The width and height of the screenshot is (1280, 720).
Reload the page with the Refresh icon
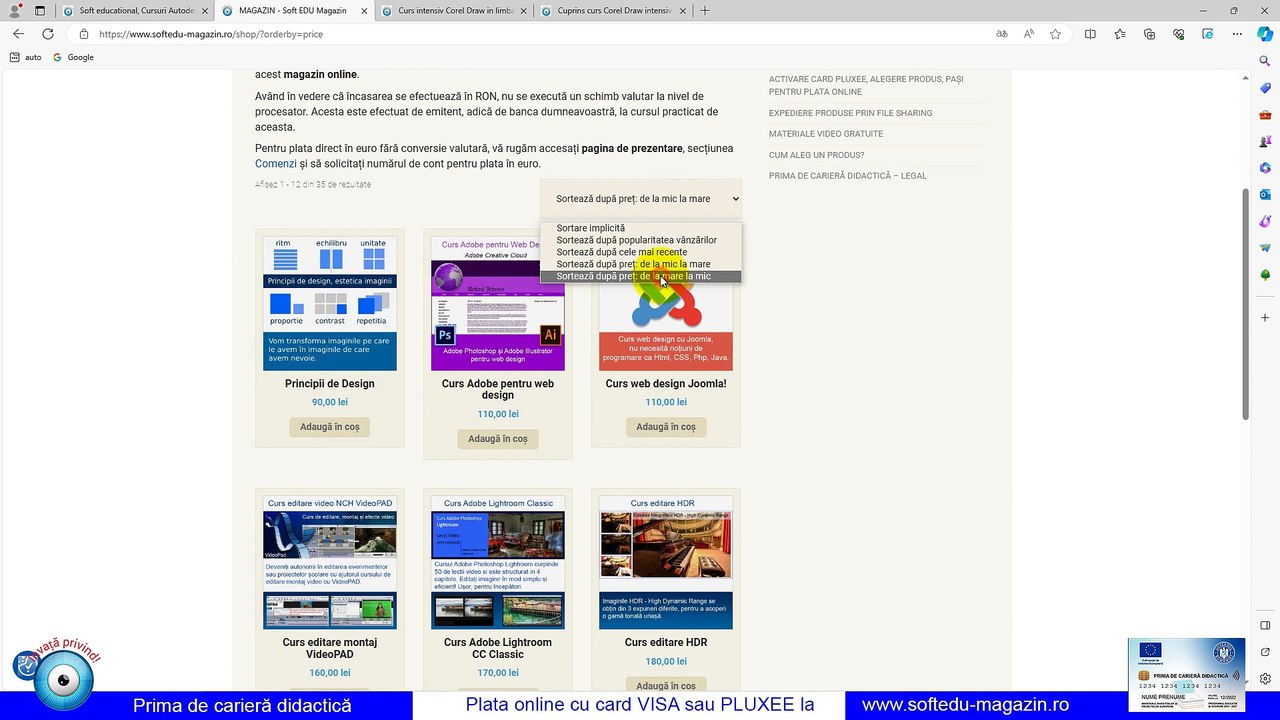click(47, 34)
